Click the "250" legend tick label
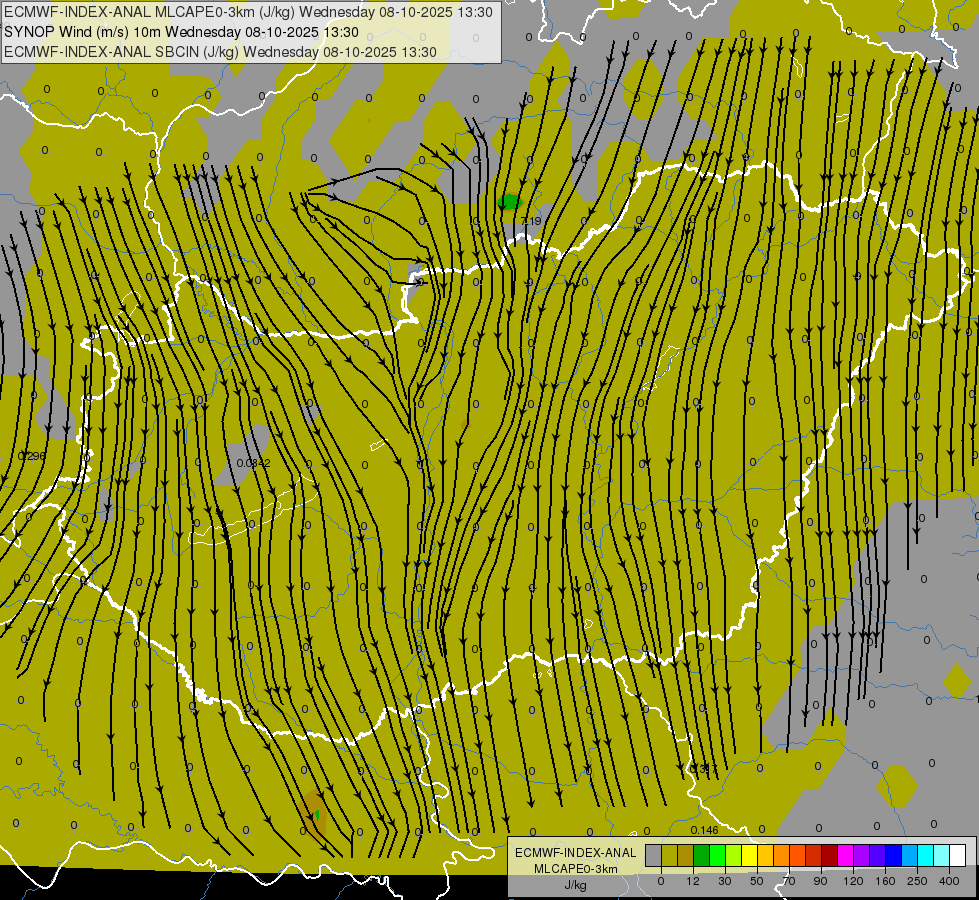The width and height of the screenshot is (979, 900). point(917,881)
